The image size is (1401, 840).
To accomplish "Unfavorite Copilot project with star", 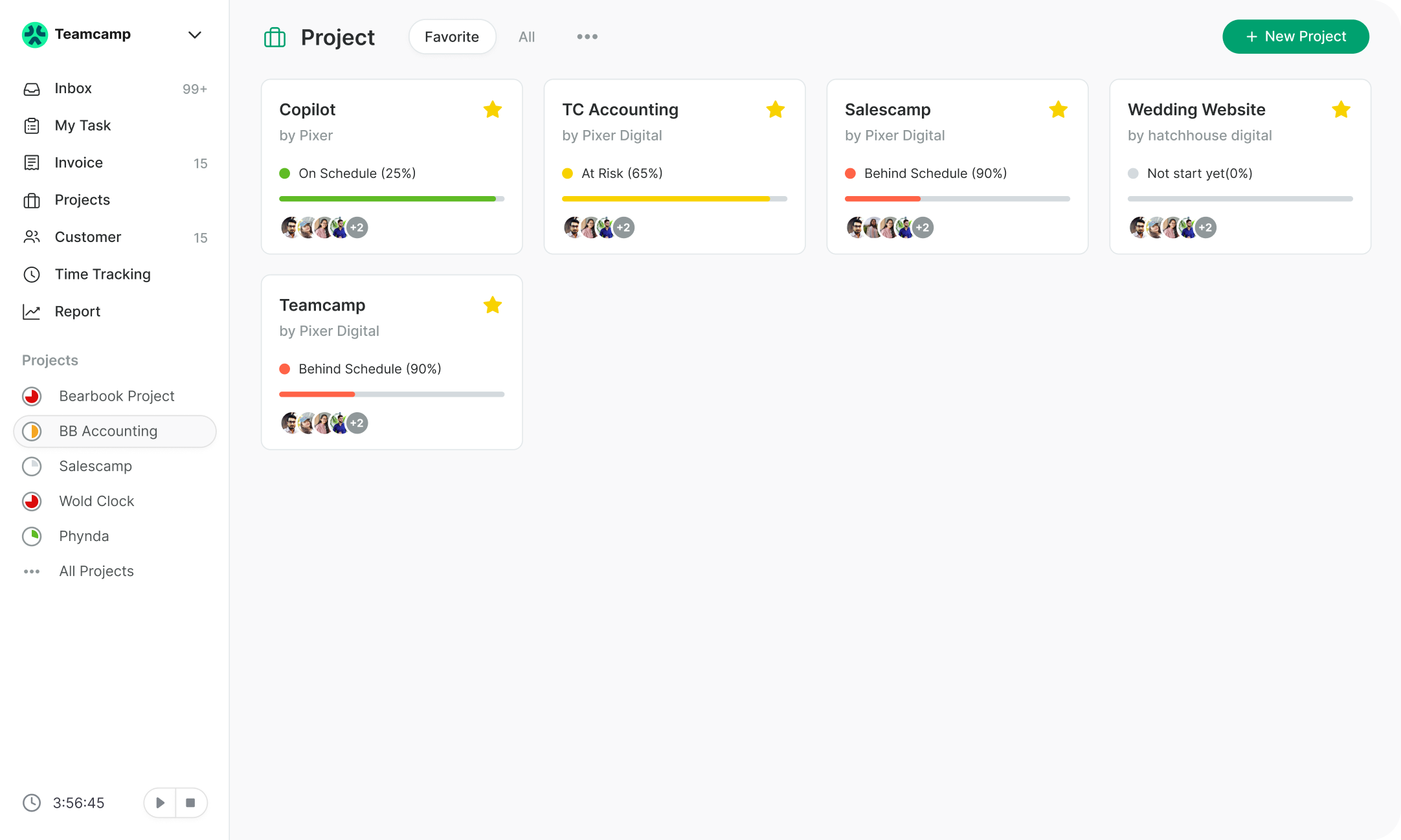I will [493, 109].
